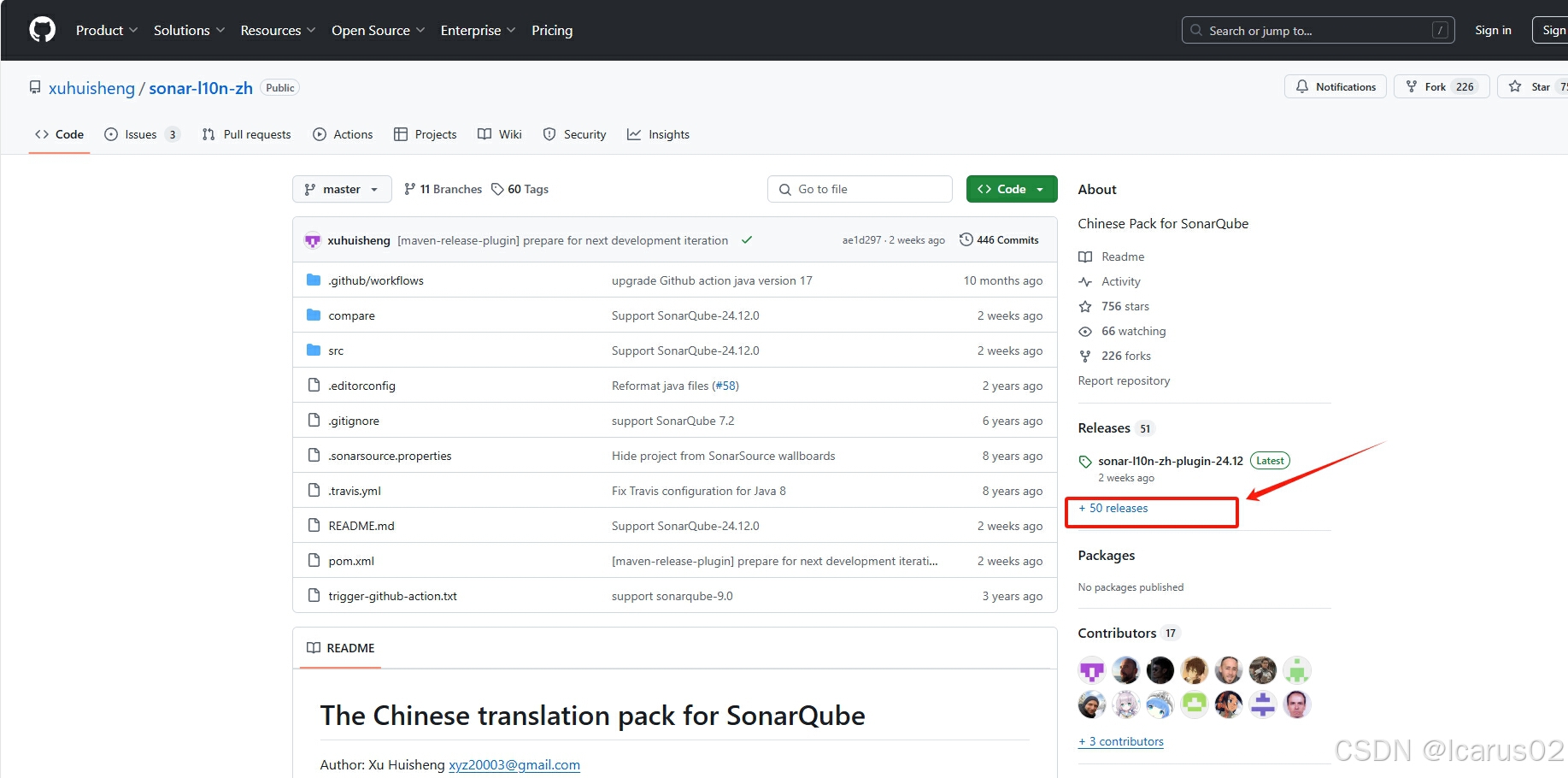Image resolution: width=1568 pixels, height=778 pixels.
Task: Click the first contributor avatar with purple icon
Action: tap(1092, 670)
